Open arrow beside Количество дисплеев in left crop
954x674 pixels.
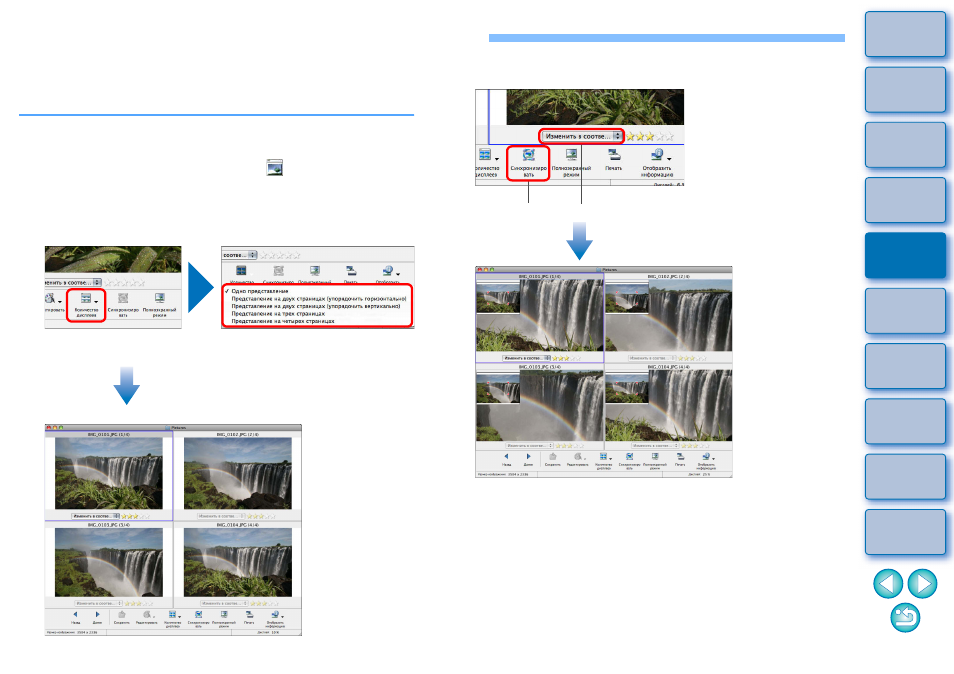pyautogui.click(x=96, y=301)
